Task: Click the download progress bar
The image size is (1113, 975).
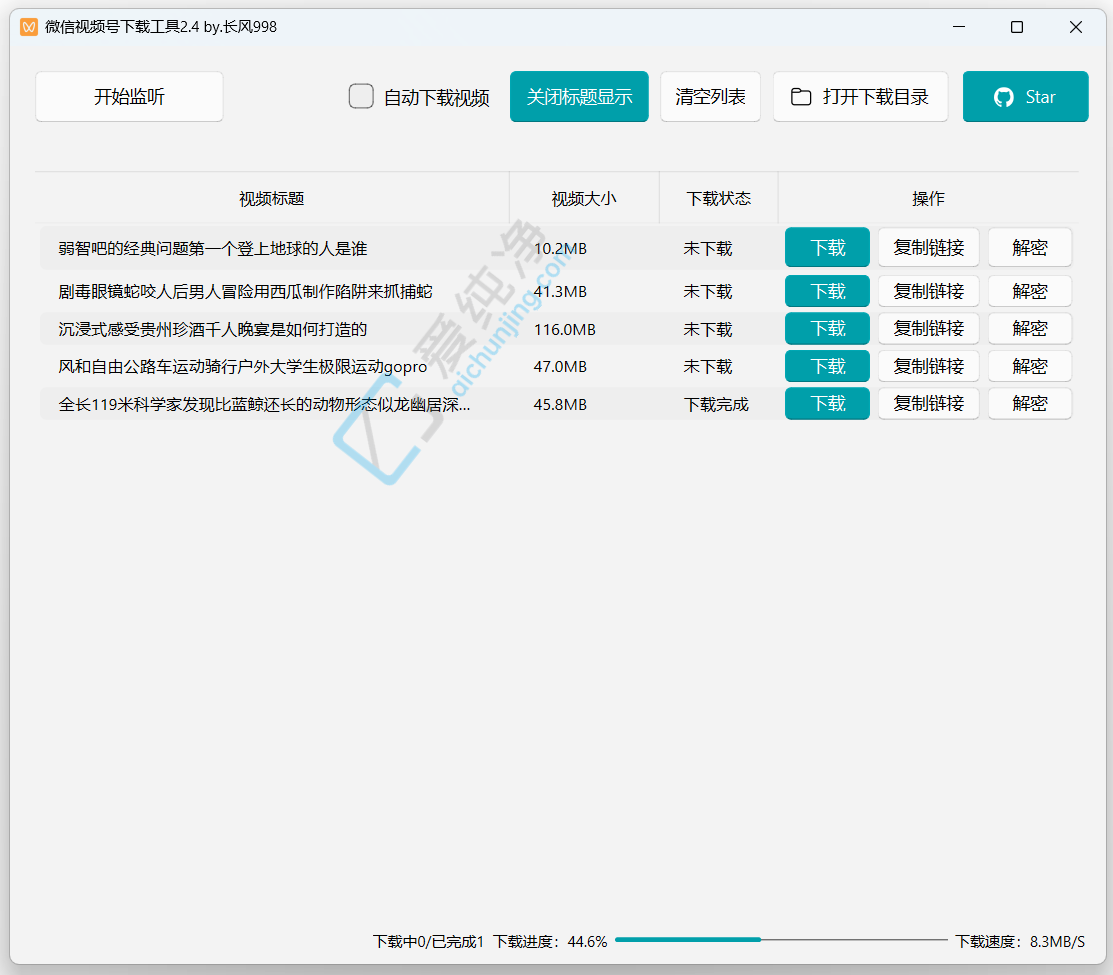Action: 780,940
